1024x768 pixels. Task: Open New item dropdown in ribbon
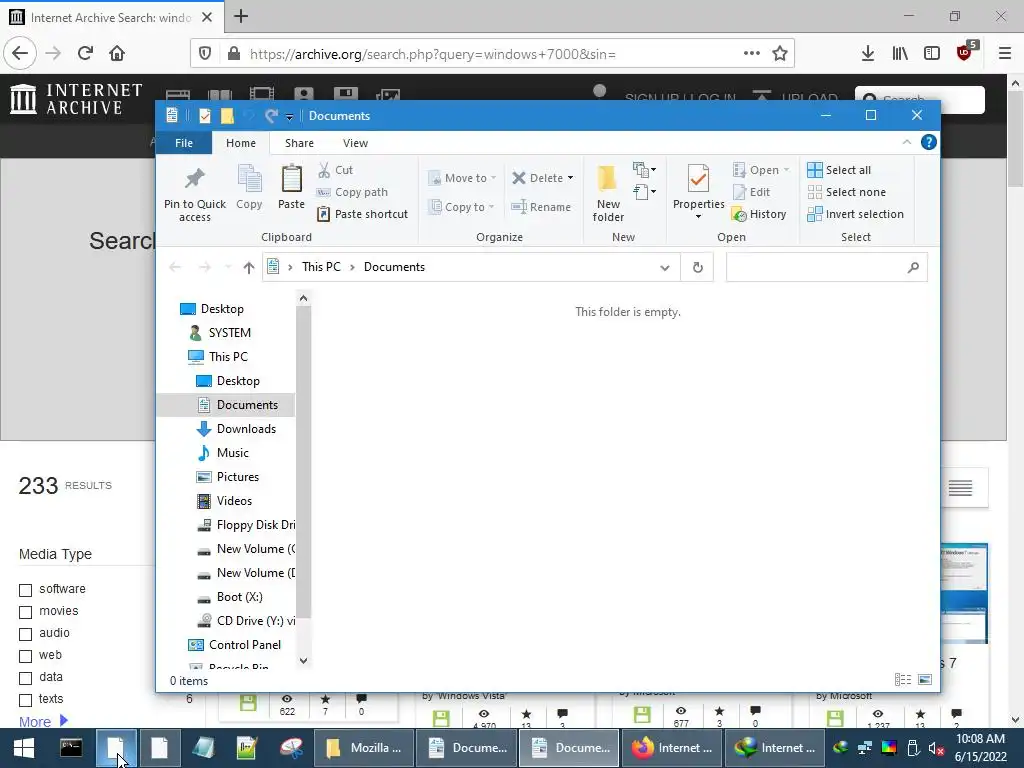(644, 170)
